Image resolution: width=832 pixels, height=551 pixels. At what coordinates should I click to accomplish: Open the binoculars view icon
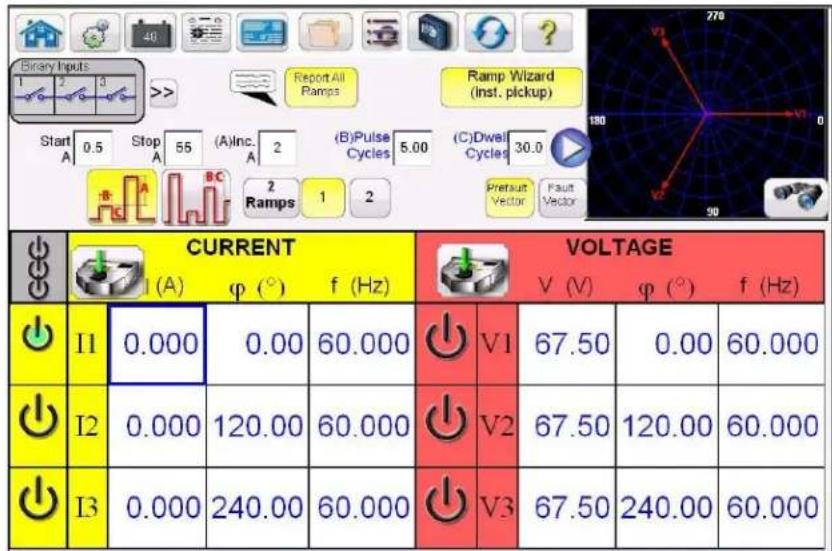coord(795,197)
